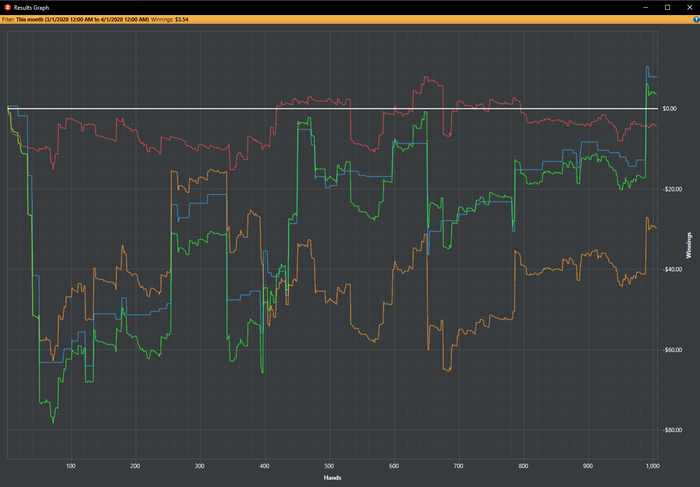Click the $0.00 y-axis label
Viewport: 700px width, 487px height.
tap(669, 108)
